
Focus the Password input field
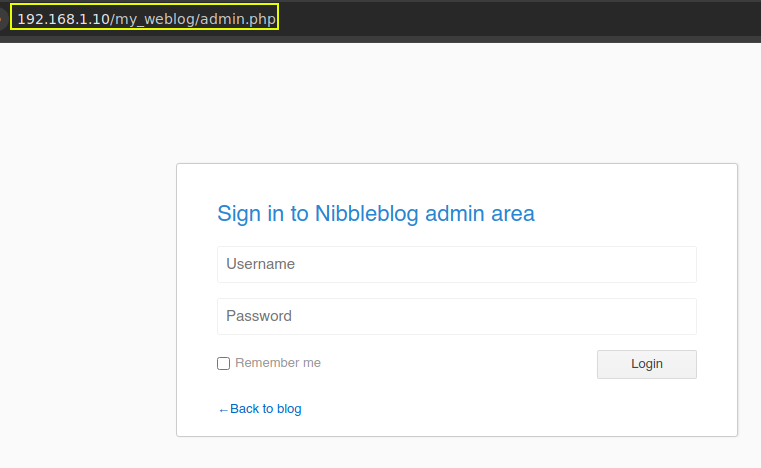pos(456,316)
